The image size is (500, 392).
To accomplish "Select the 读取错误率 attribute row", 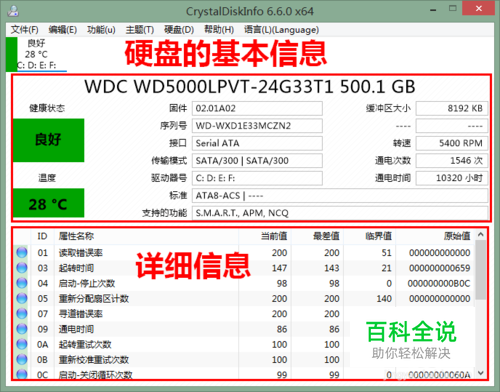I will (x=244, y=253).
